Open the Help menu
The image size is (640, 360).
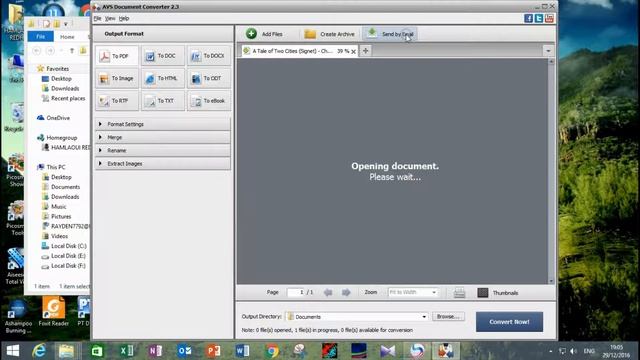124,18
